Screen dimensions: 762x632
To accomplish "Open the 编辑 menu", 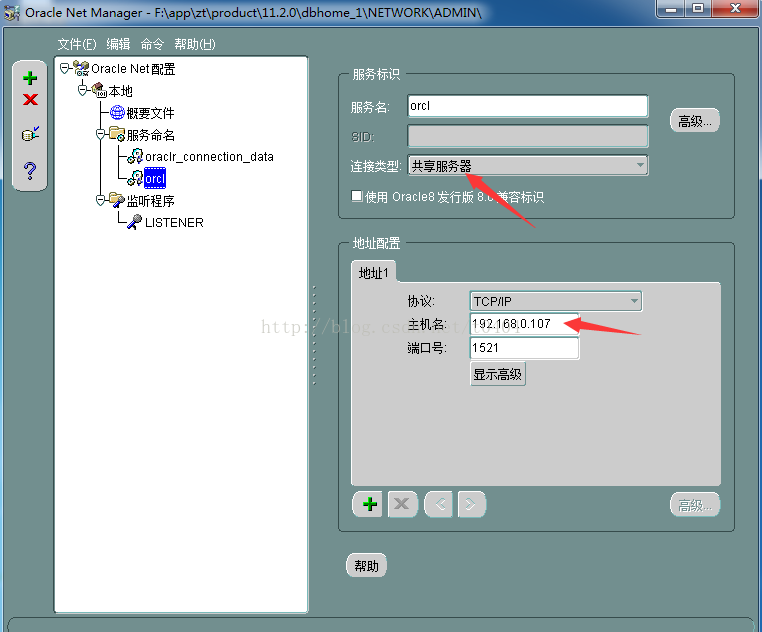I will pyautogui.click(x=118, y=44).
